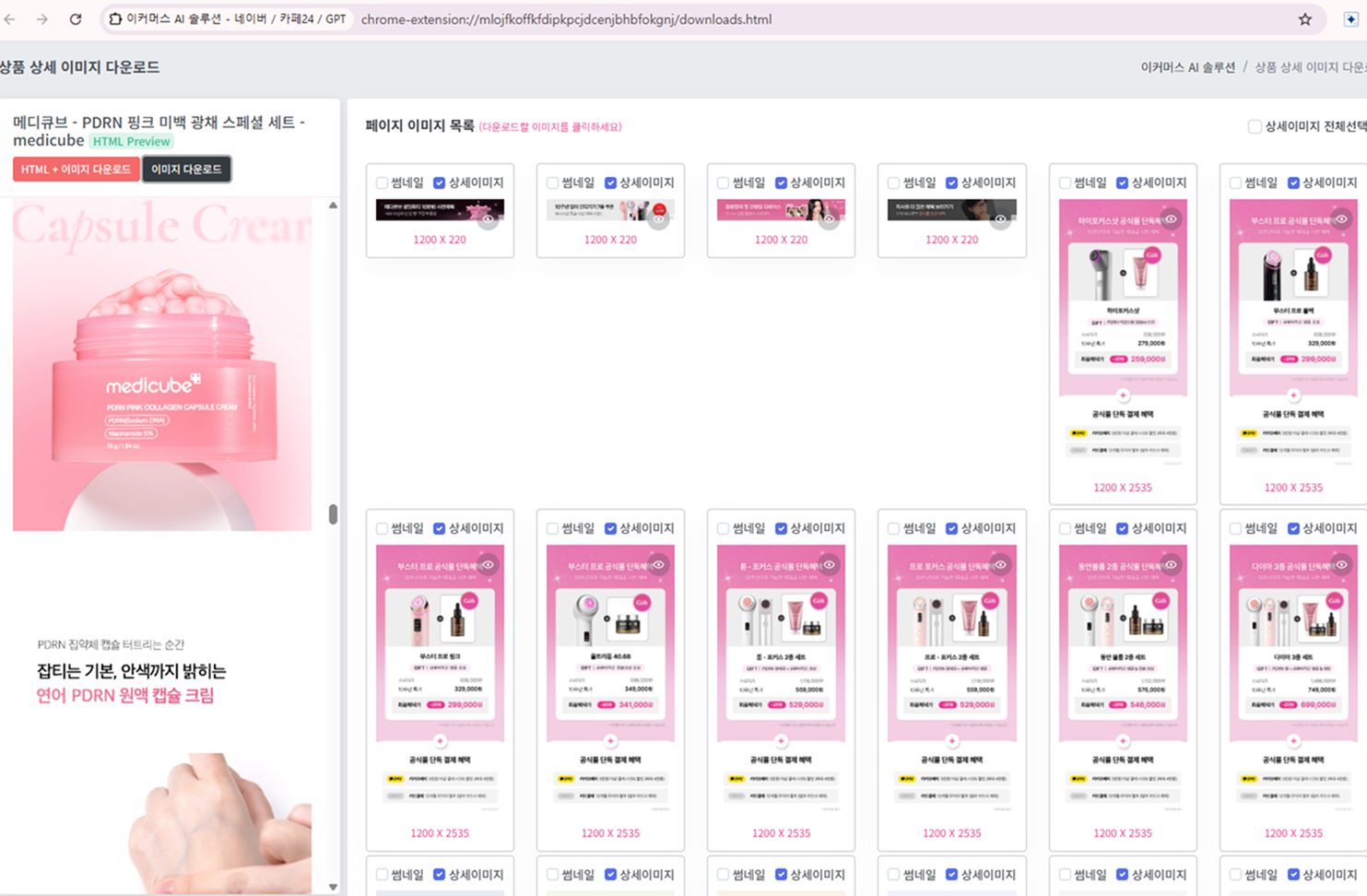Go back using the browser back arrow
Image resolution: width=1367 pixels, height=896 pixels.
[x=10, y=19]
